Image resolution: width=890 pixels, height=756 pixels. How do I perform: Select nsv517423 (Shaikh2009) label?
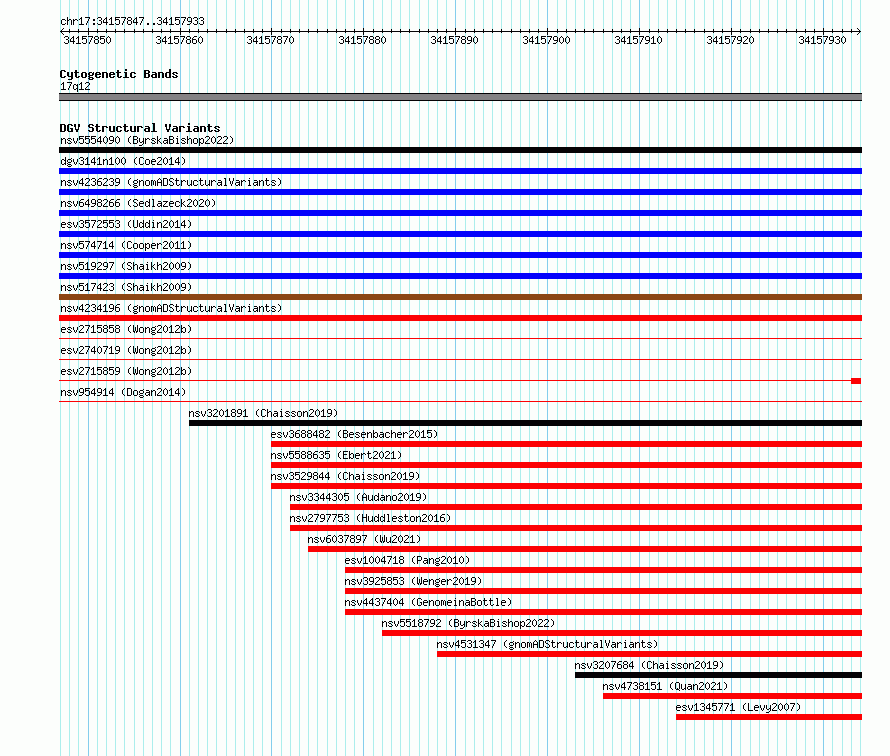click(x=126, y=287)
